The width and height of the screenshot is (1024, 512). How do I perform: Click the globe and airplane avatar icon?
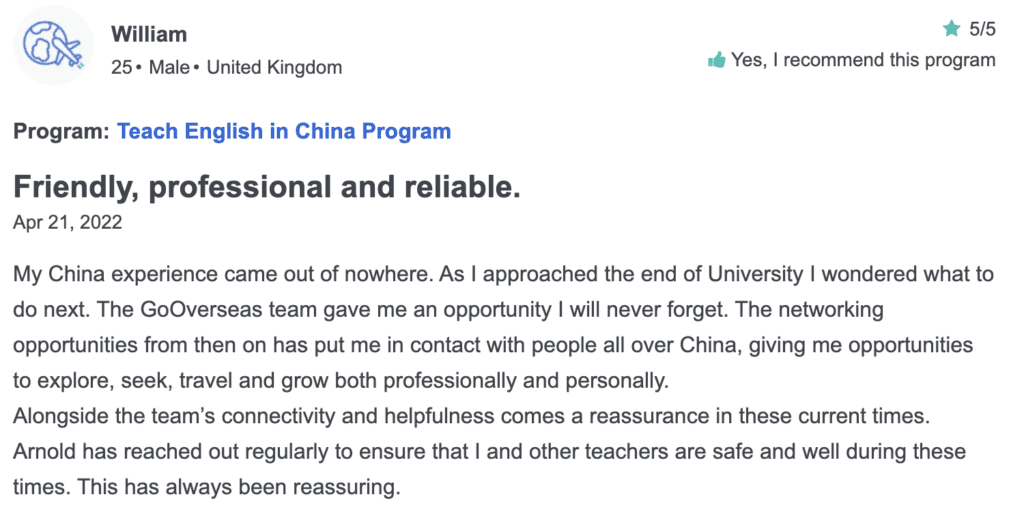coord(53,46)
